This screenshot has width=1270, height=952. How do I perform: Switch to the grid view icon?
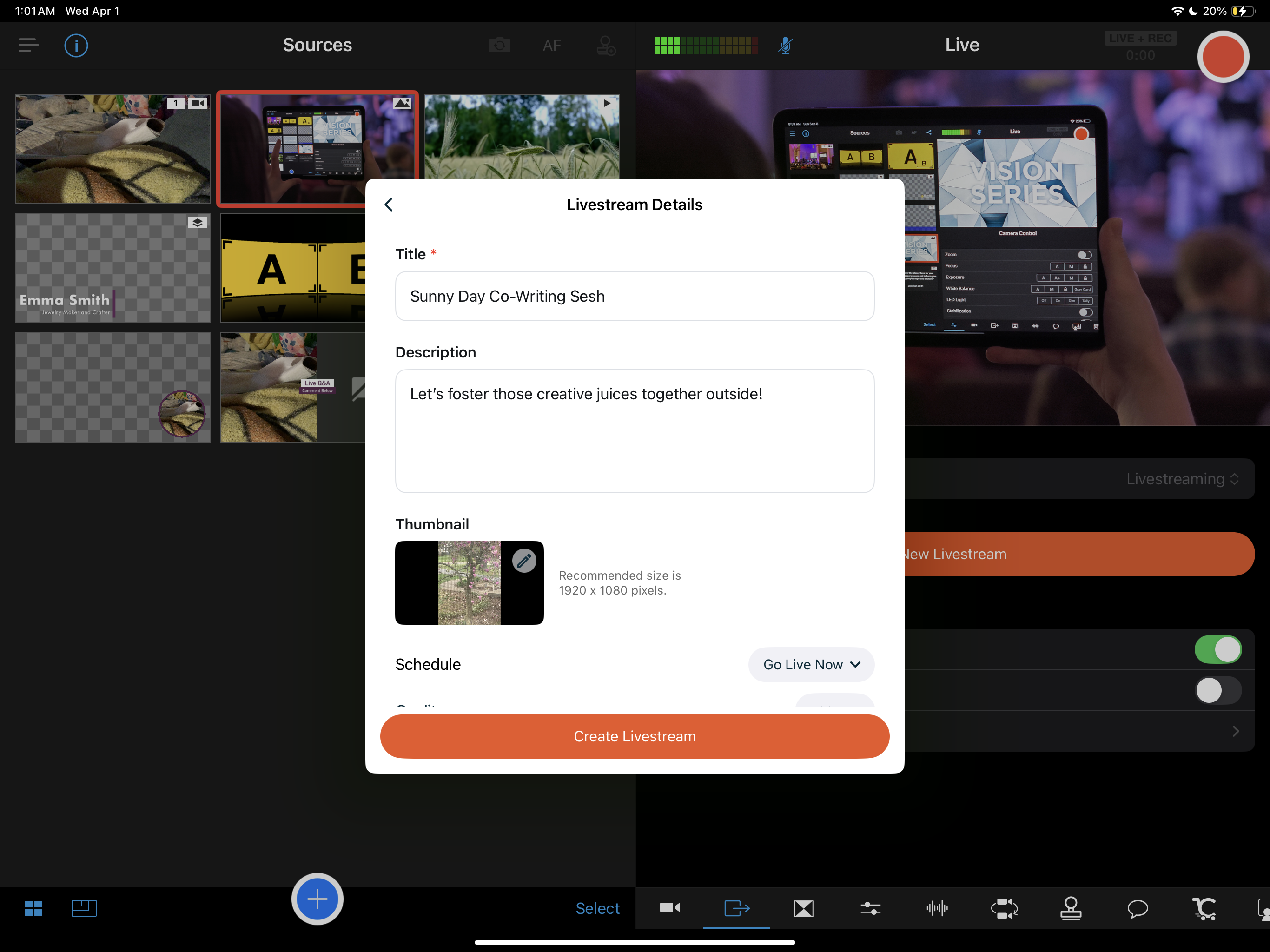pyautogui.click(x=33, y=908)
